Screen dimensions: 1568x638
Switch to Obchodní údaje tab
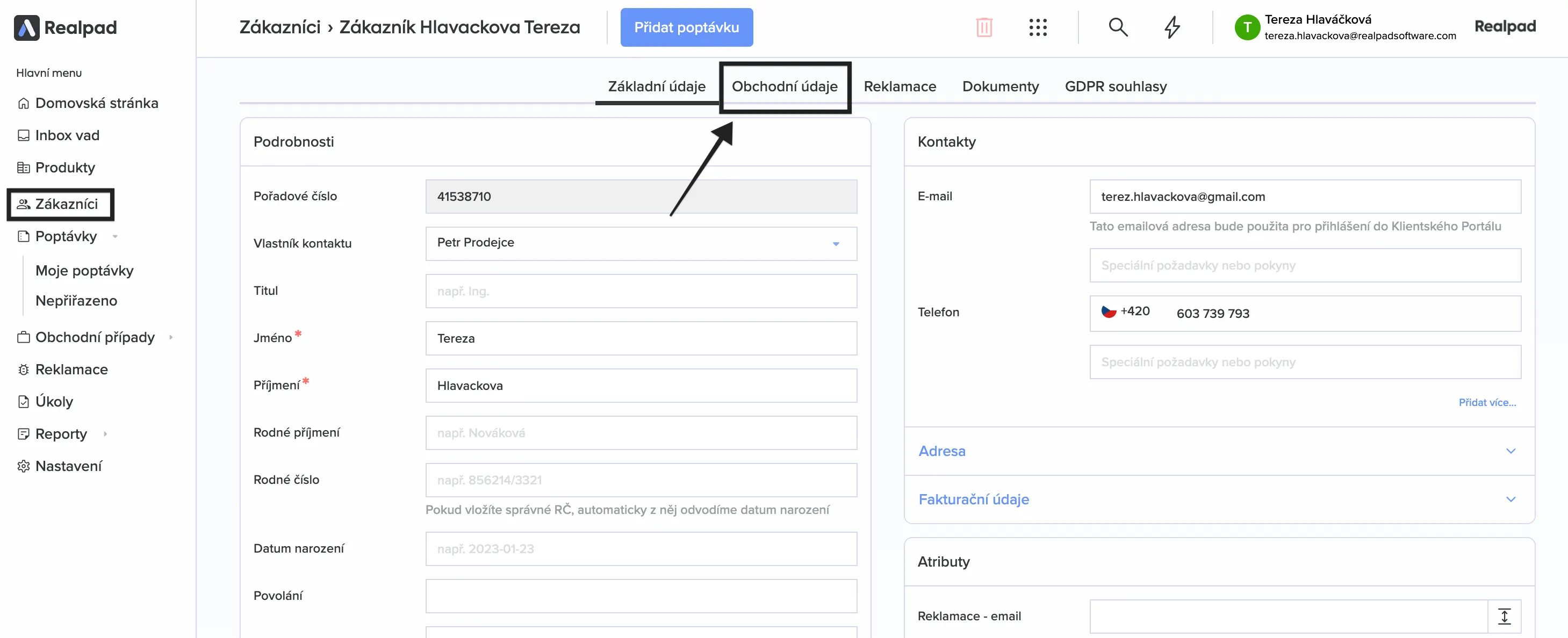pos(784,86)
